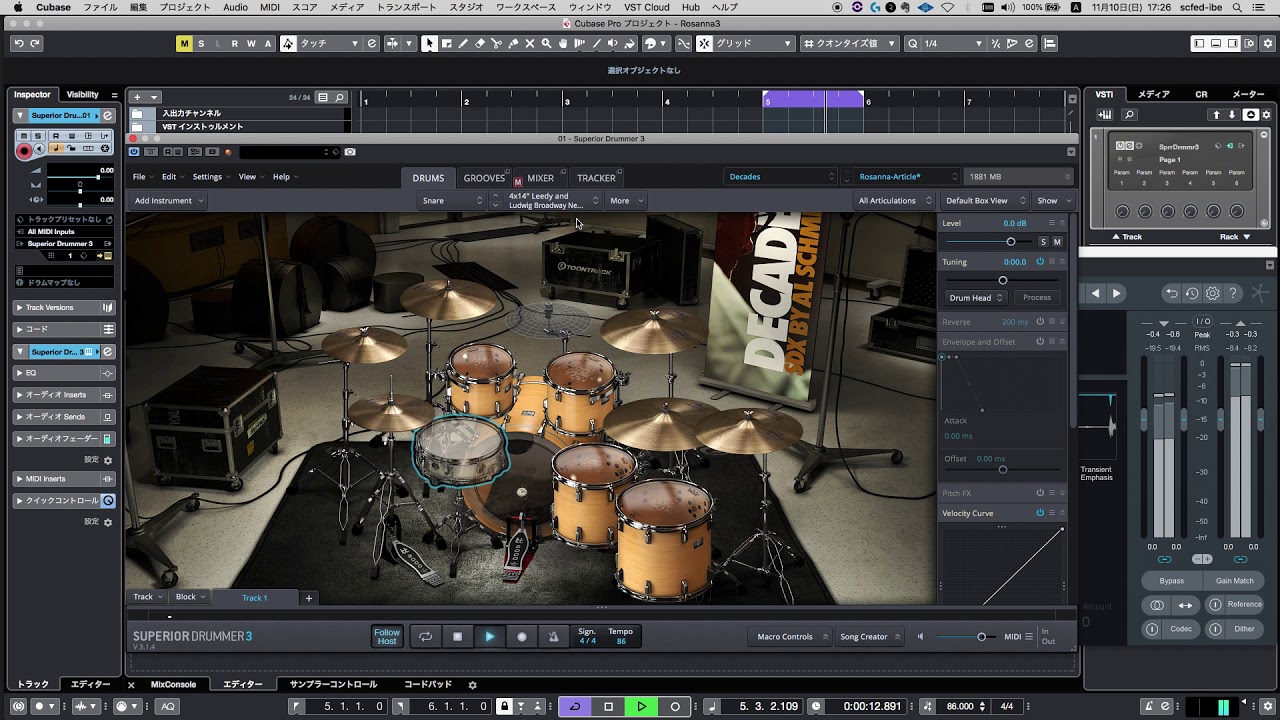This screenshot has width=1280, height=720.
Task: Click the More button next to drum model
Action: pos(626,200)
